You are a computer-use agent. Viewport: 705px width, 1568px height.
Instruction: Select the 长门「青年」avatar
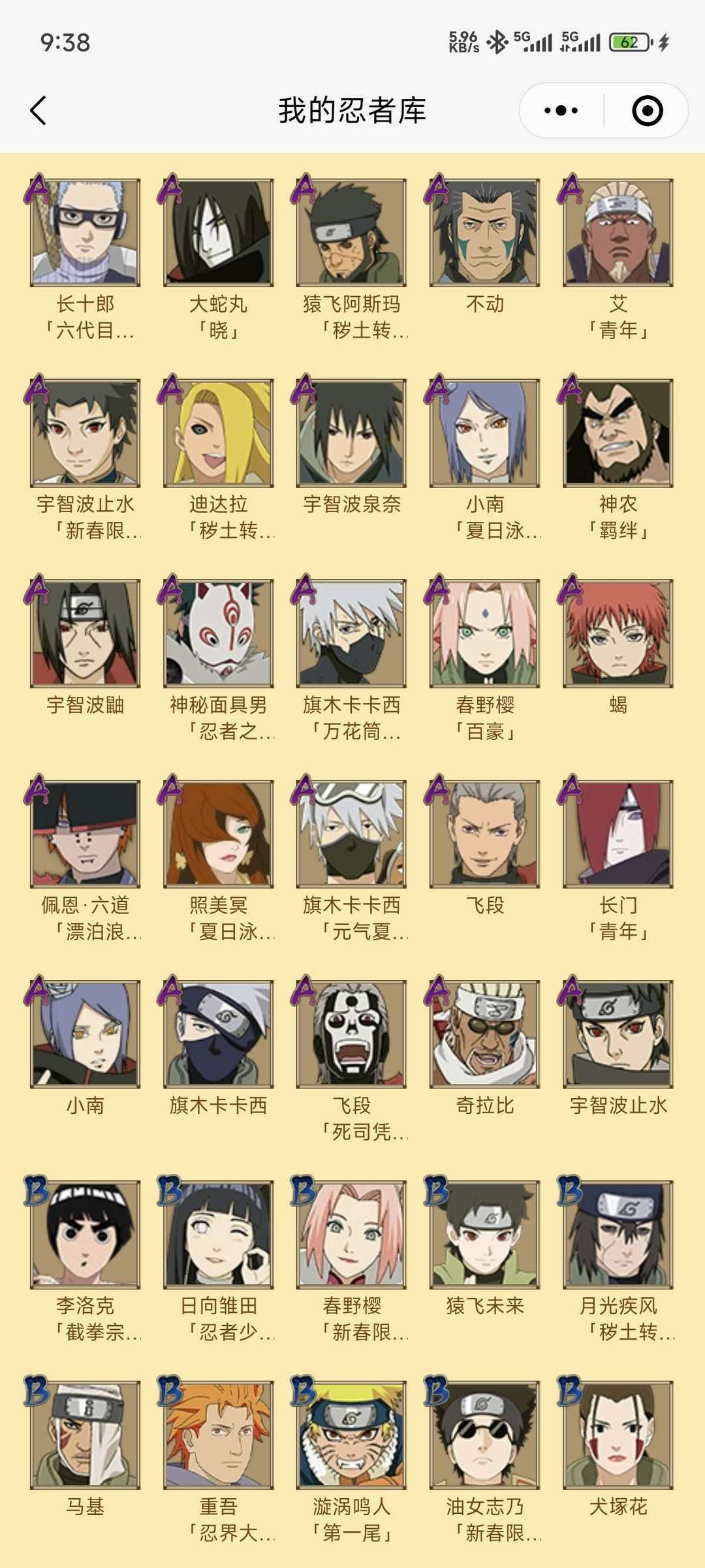pos(618,833)
